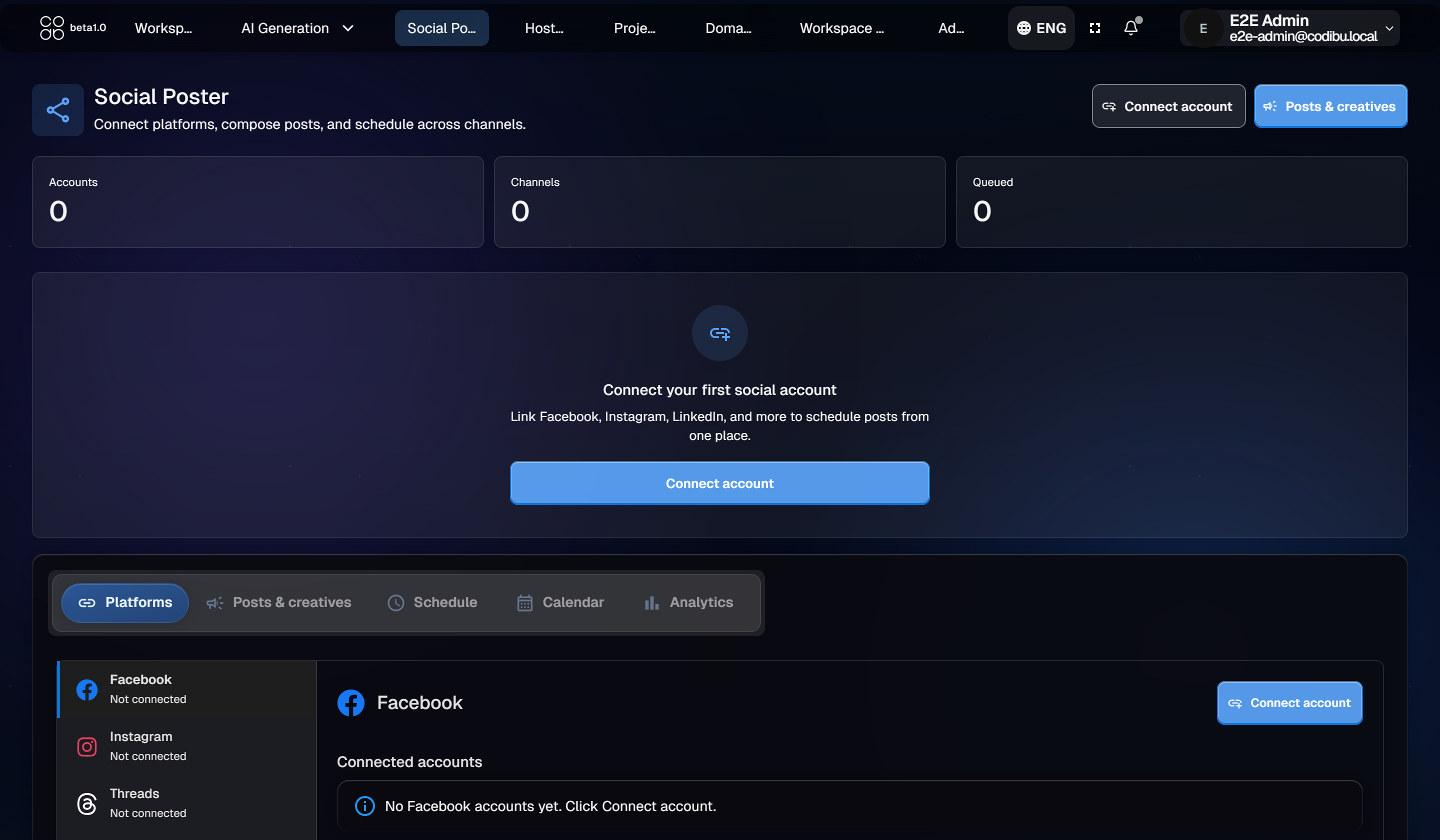The image size is (1440, 840).
Task: Switch to the Schedule tab
Action: click(432, 602)
